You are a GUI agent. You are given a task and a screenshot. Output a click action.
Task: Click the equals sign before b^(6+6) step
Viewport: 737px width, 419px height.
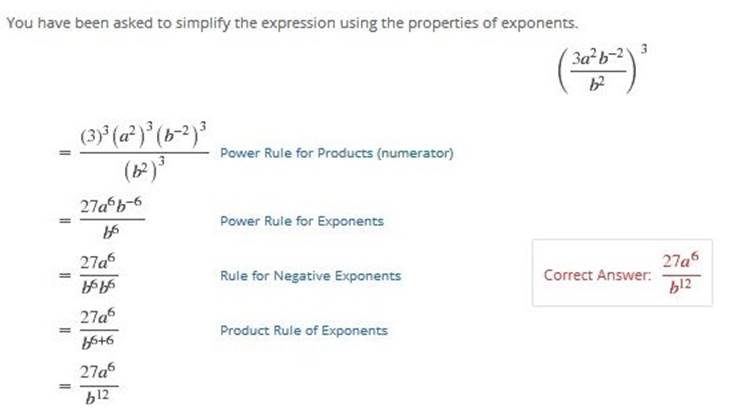(x=65, y=331)
